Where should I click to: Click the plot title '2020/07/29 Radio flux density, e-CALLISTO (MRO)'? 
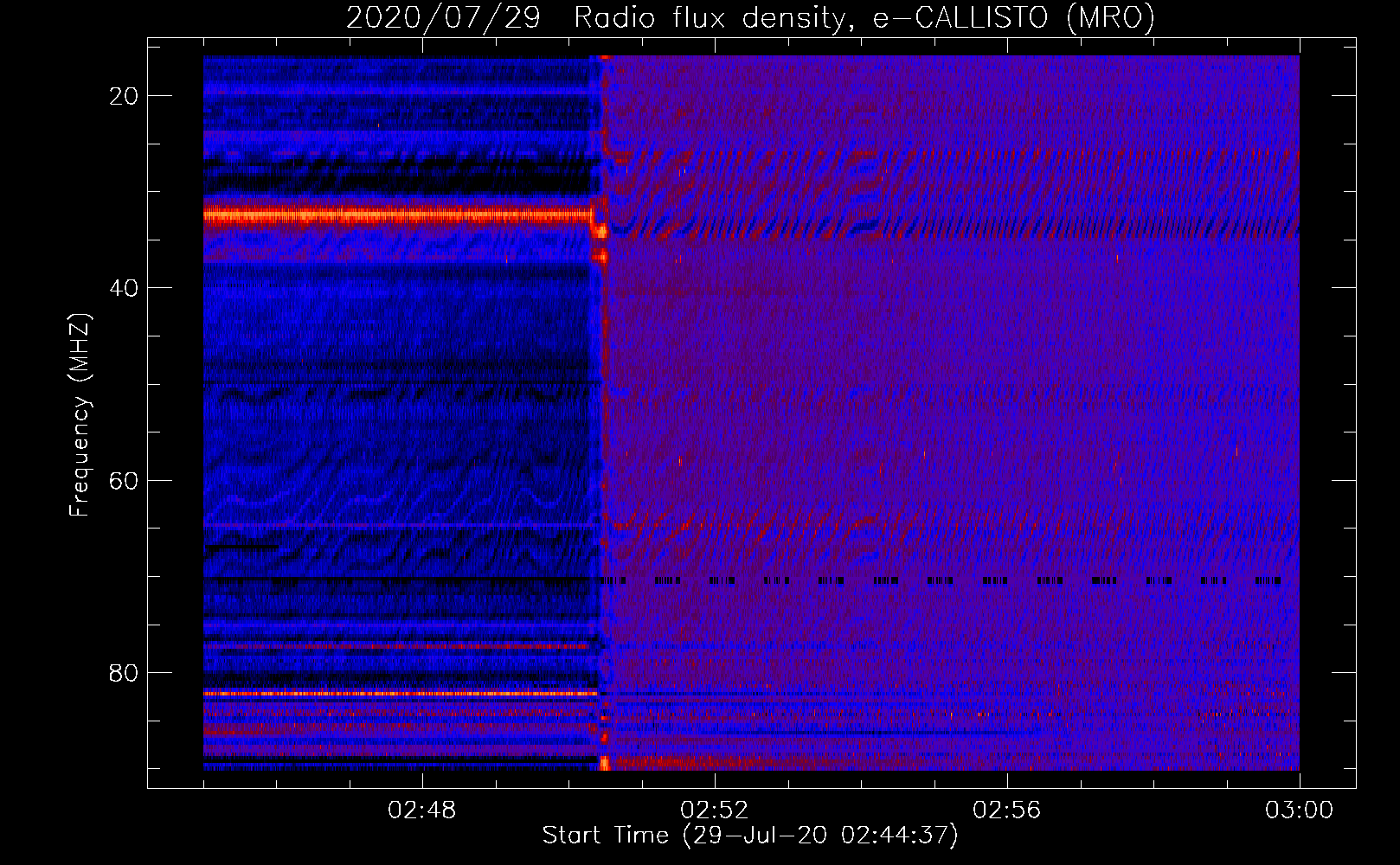click(750, 18)
